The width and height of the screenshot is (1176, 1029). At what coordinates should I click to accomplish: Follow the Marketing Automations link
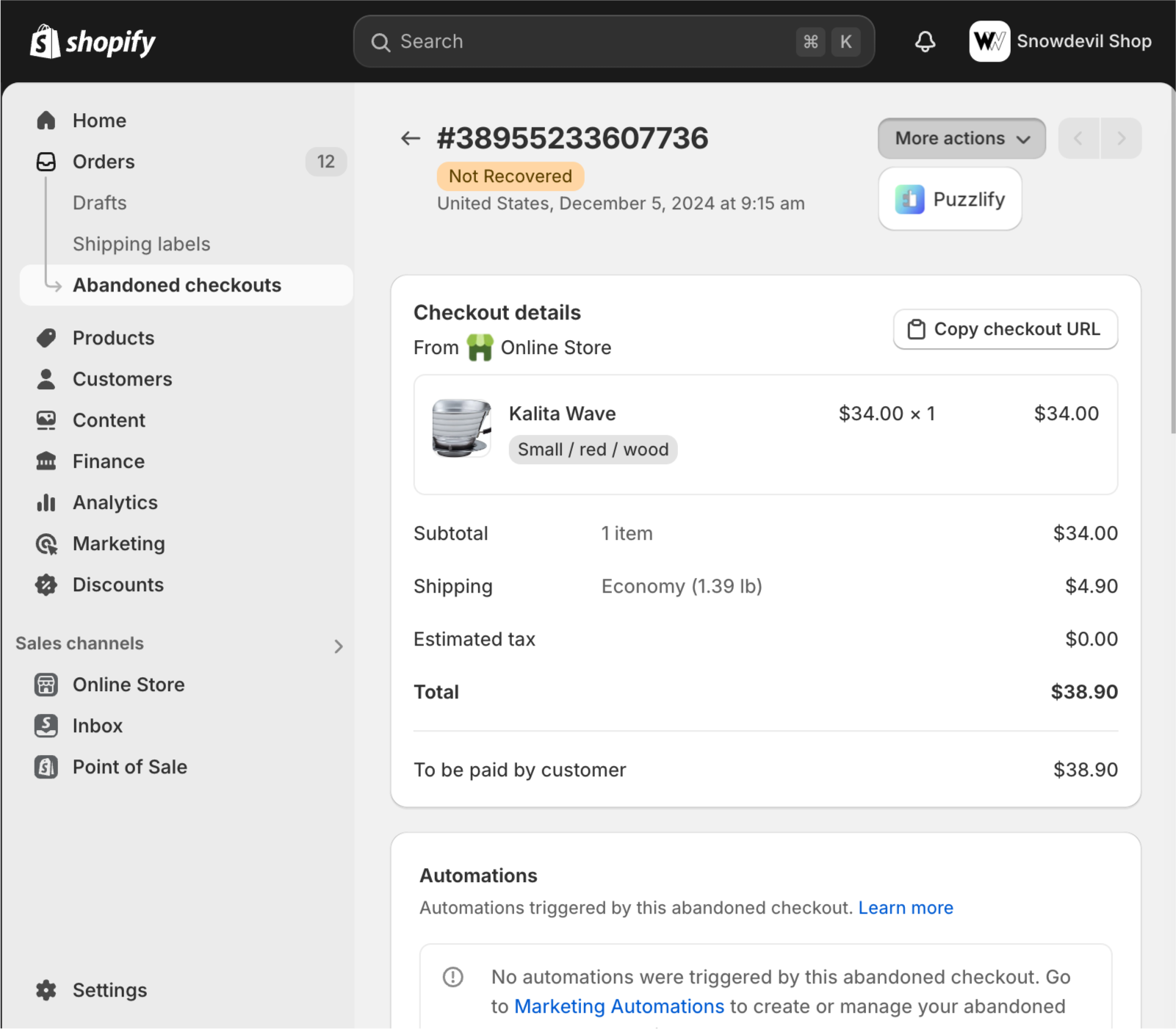pos(619,1006)
